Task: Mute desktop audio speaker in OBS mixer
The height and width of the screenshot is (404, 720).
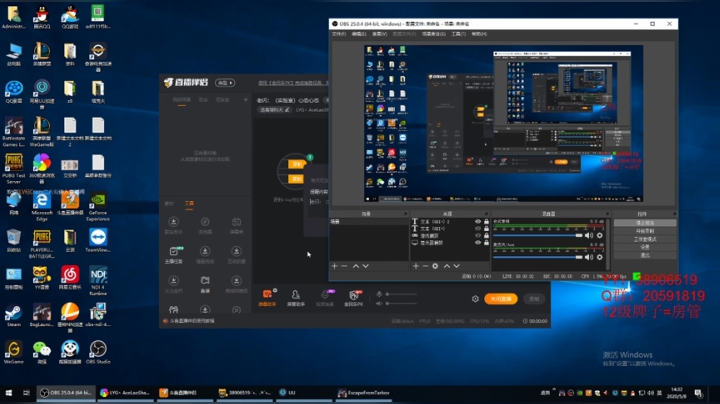Action: pos(589,236)
